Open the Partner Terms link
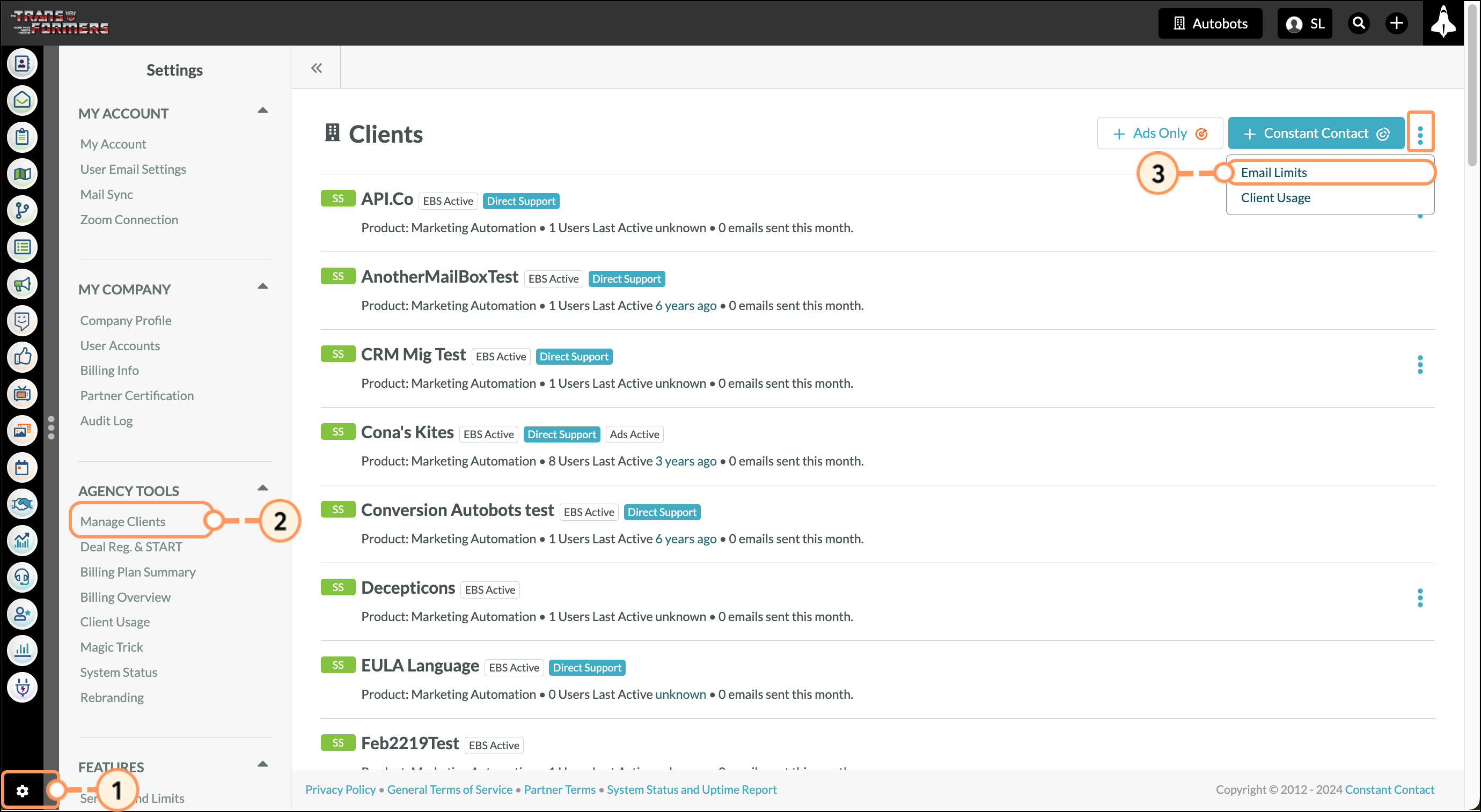 (559, 789)
